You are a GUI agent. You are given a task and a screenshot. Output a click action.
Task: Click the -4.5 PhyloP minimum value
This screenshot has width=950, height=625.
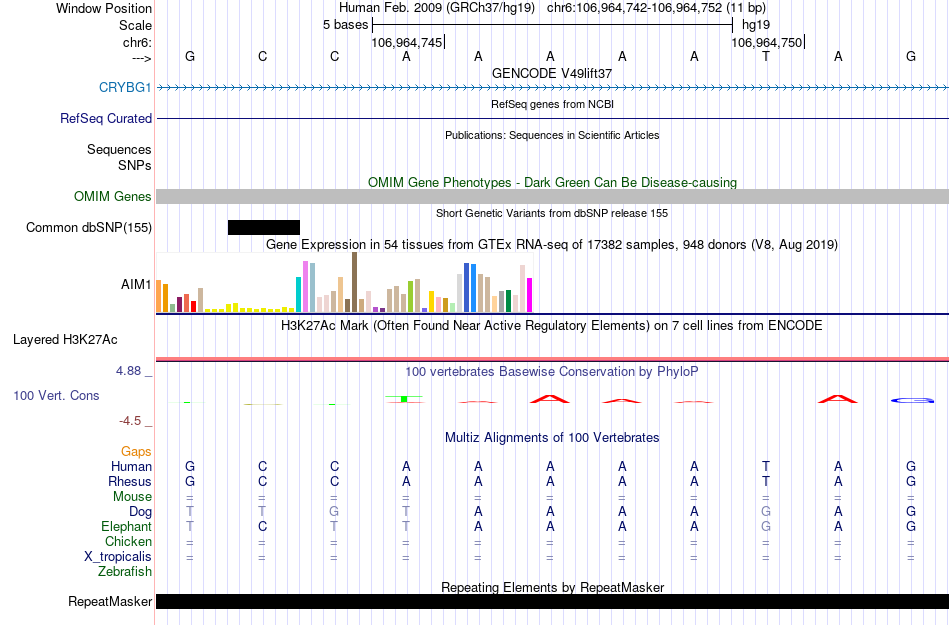[130, 421]
